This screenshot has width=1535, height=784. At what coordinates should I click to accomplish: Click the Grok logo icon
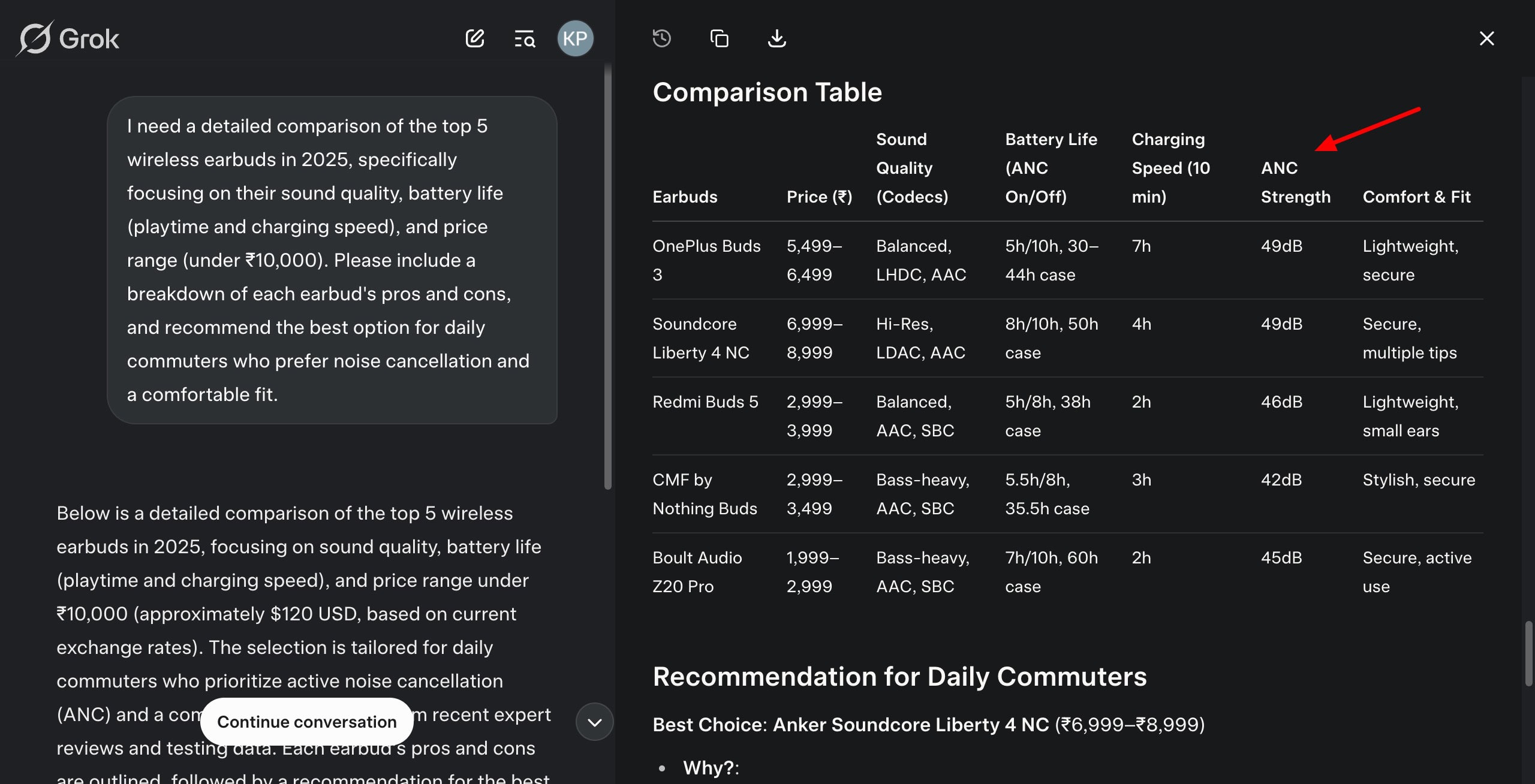(35, 39)
